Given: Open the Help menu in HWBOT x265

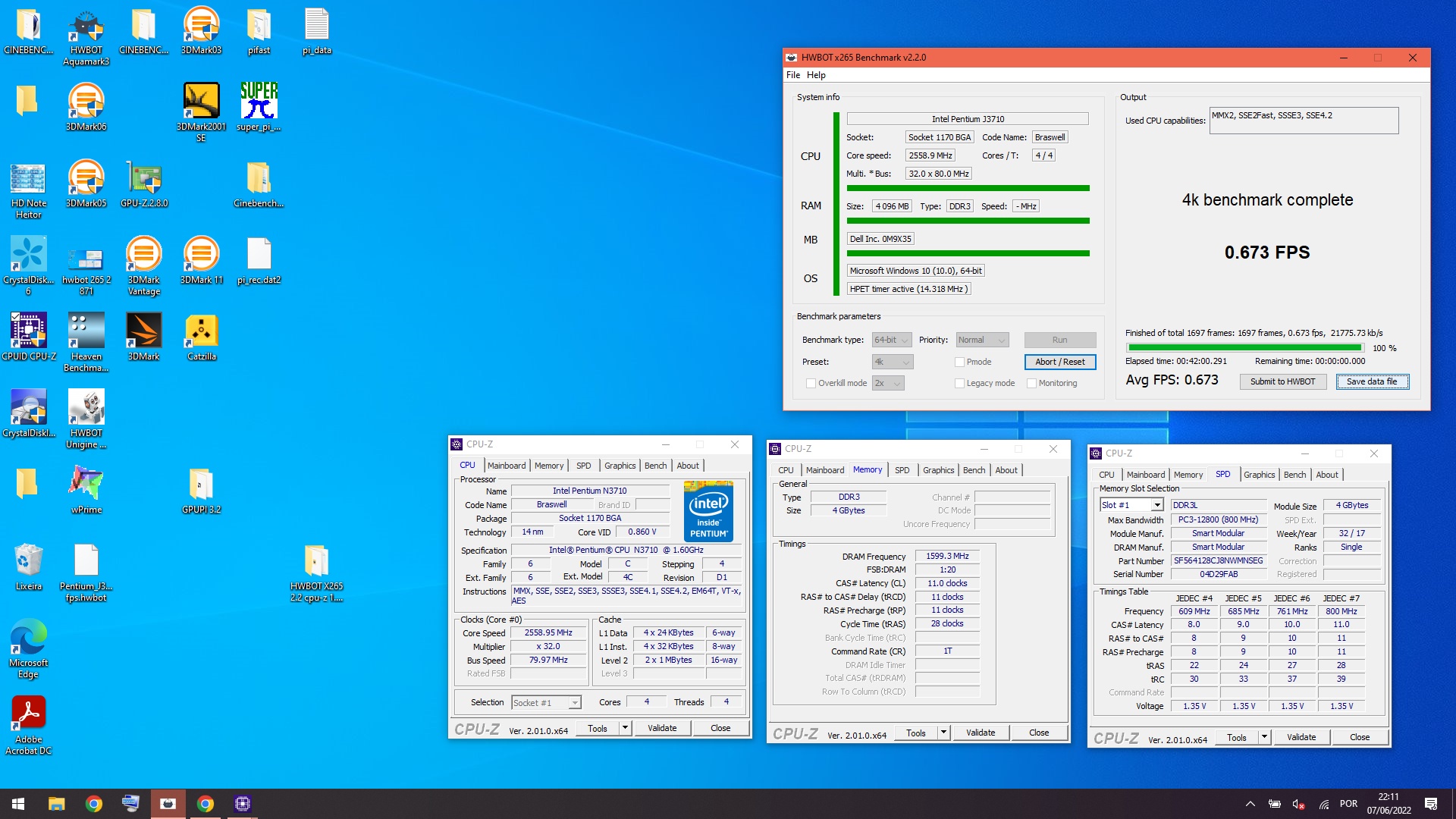Looking at the screenshot, I should (816, 75).
